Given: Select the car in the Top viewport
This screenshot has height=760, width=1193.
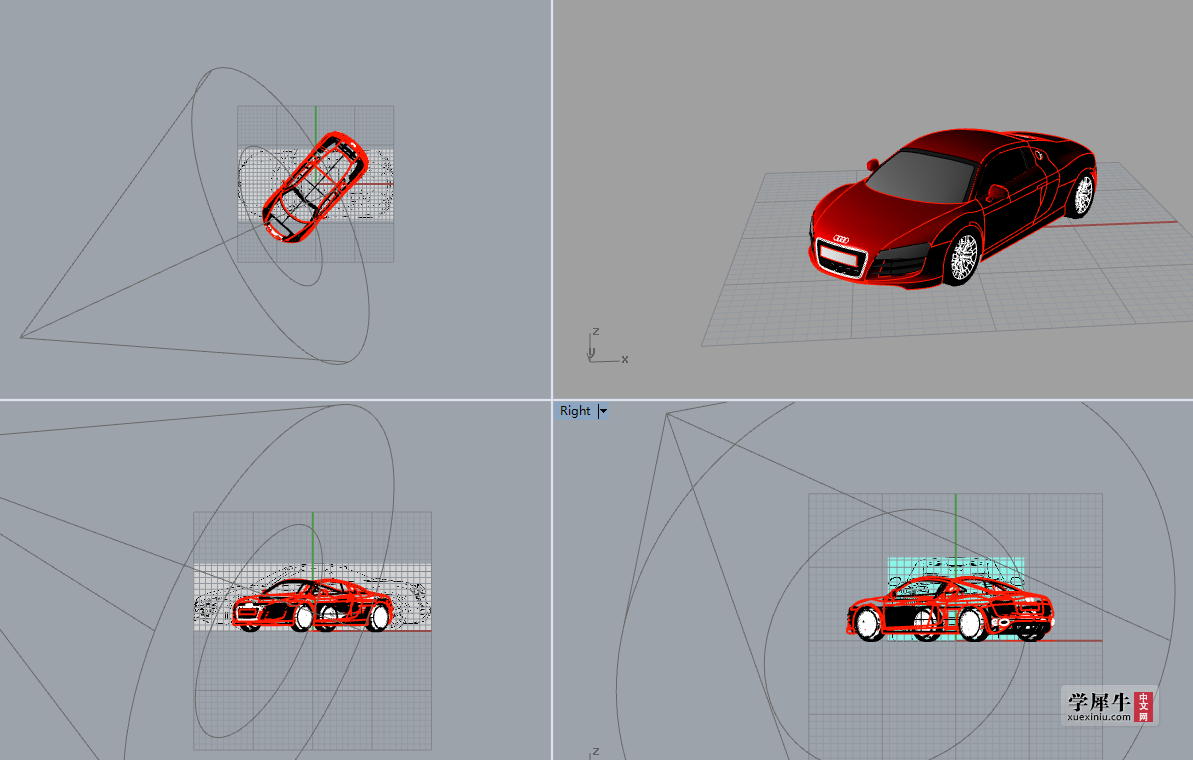Looking at the screenshot, I should coord(315,187).
